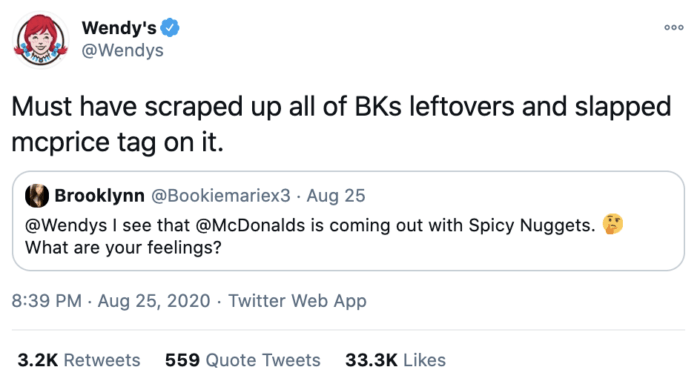Click the main tweet text about BKs leftovers

click(x=341, y=124)
